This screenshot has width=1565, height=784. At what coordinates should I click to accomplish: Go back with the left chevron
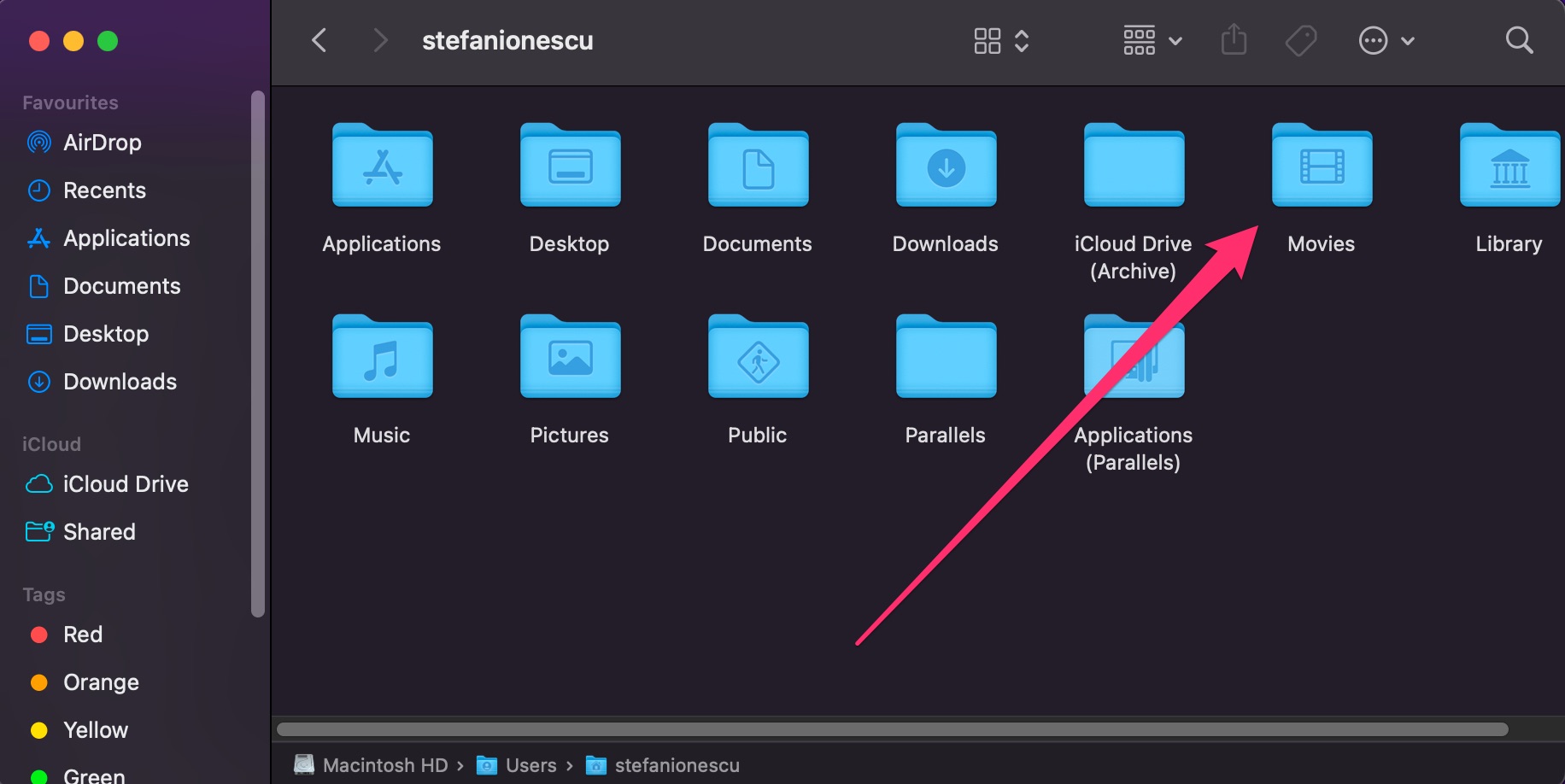[x=319, y=40]
